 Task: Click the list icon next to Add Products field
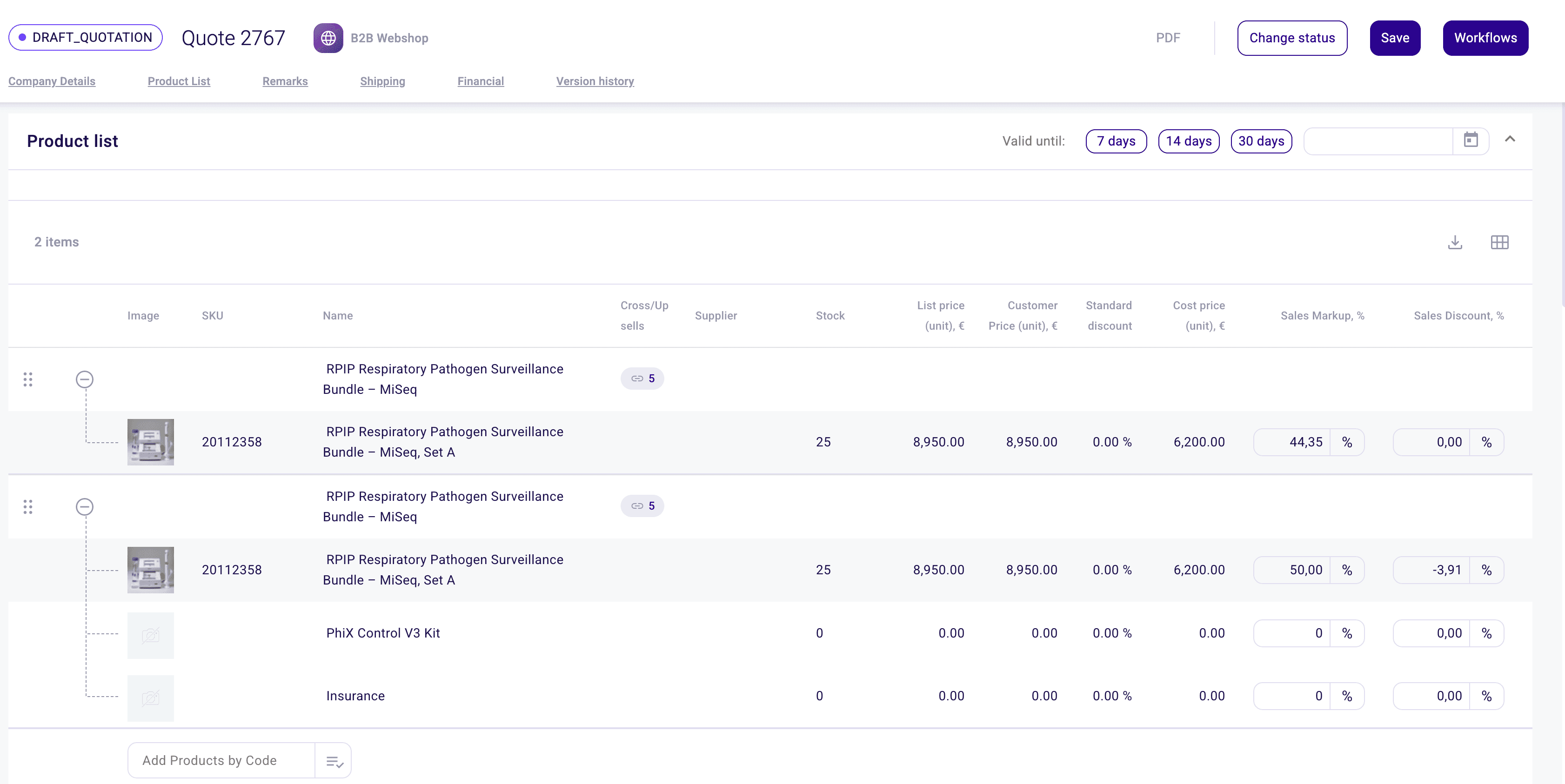[x=333, y=760]
